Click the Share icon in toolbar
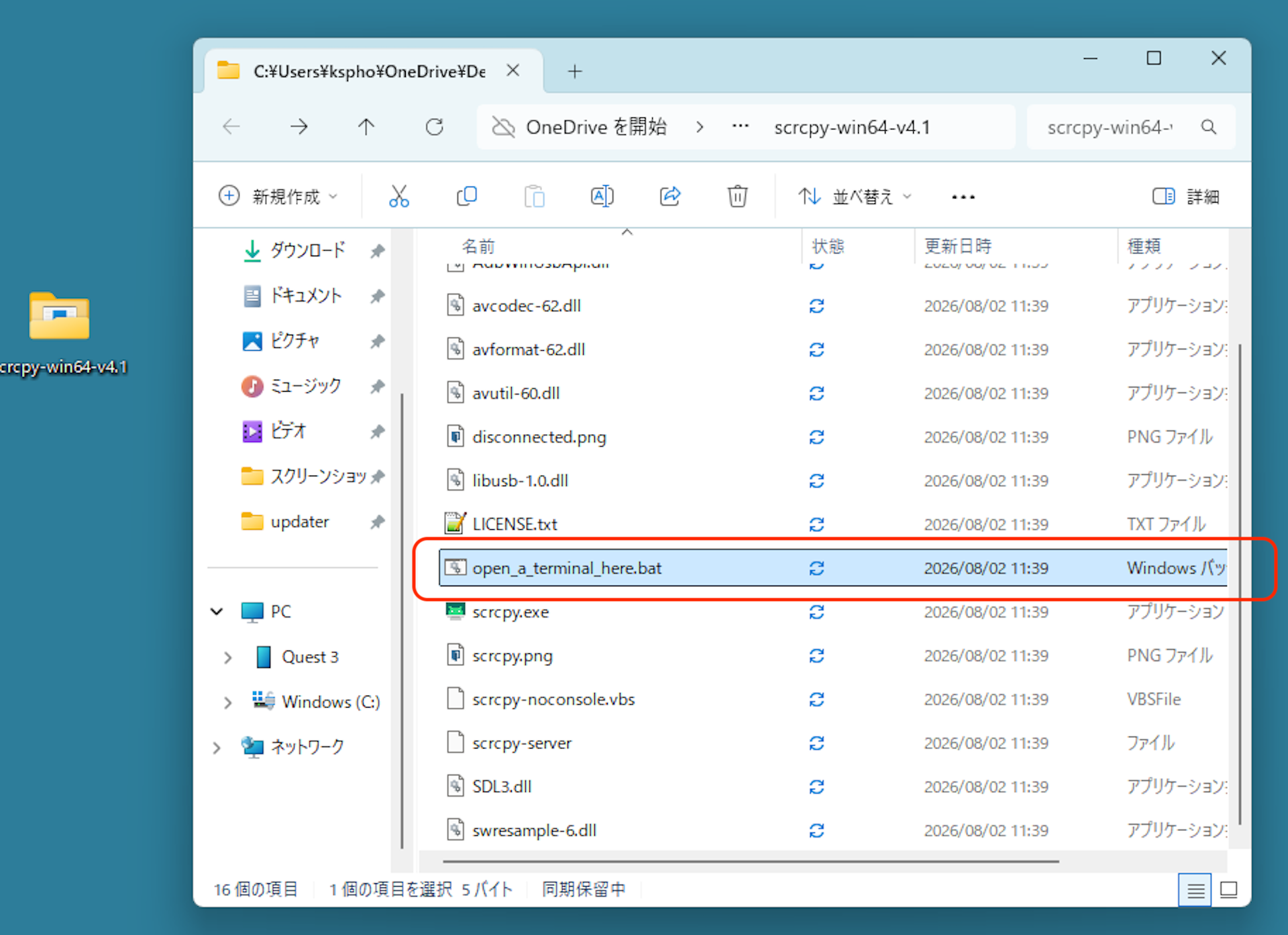Screen dimensions: 1288x935 click(670, 197)
